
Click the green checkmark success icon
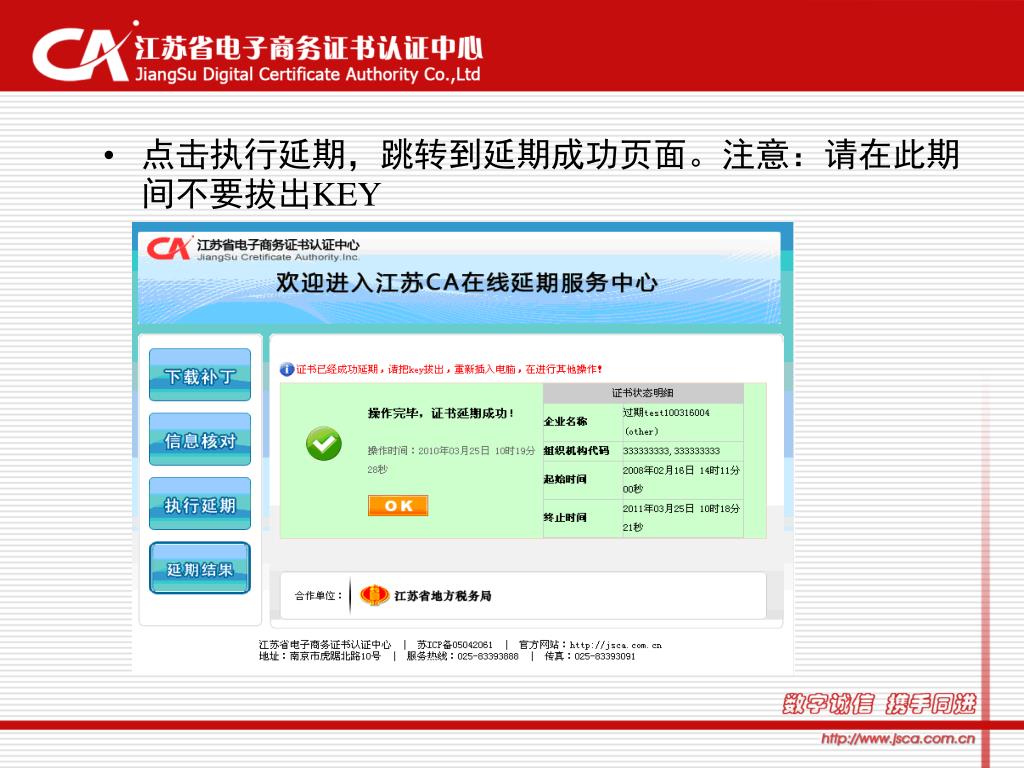323,444
